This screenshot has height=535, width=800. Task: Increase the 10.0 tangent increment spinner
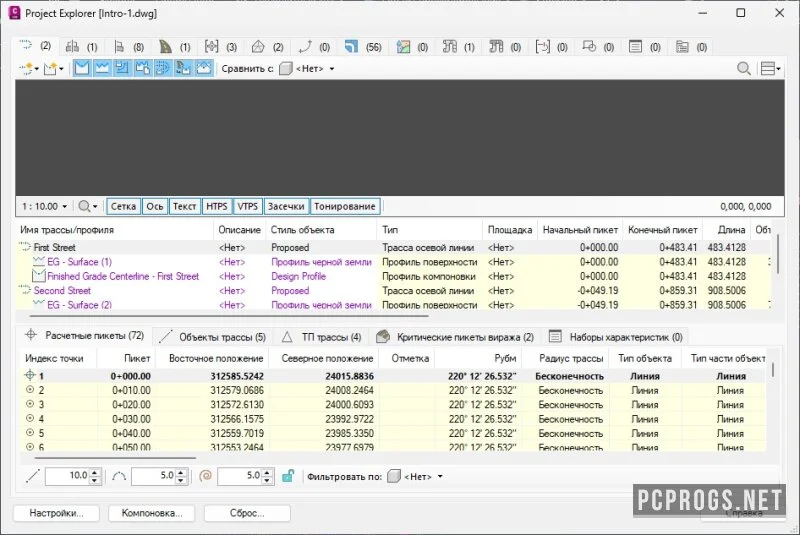point(95,472)
